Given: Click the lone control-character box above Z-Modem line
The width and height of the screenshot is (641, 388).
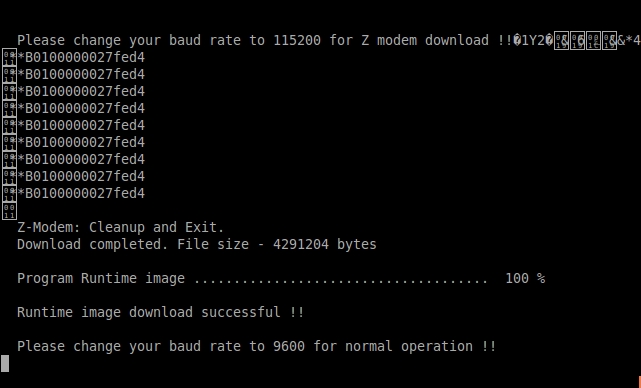Looking at the screenshot, I should (9, 211).
